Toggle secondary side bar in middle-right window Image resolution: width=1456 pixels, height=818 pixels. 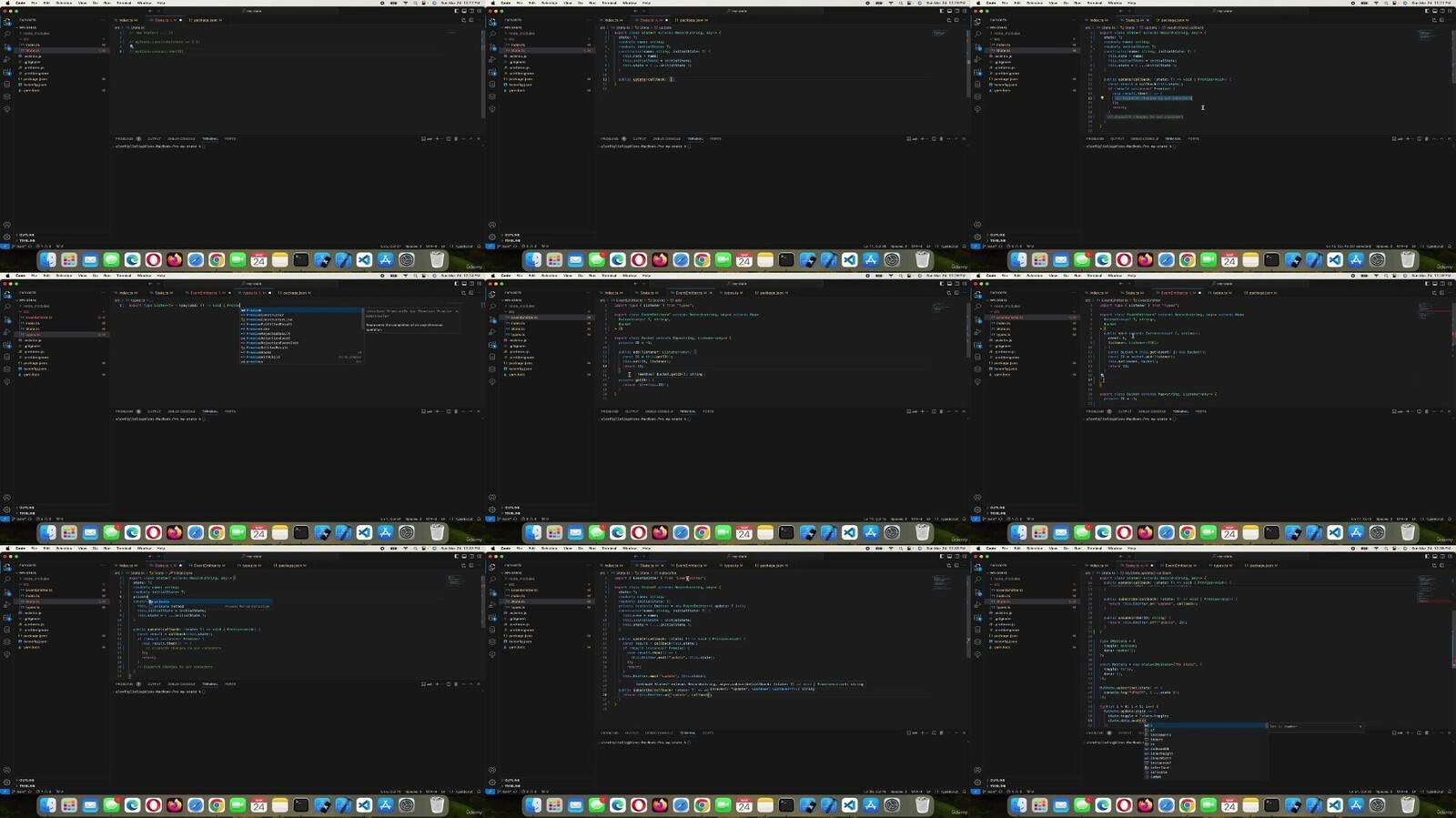[x=1441, y=283]
